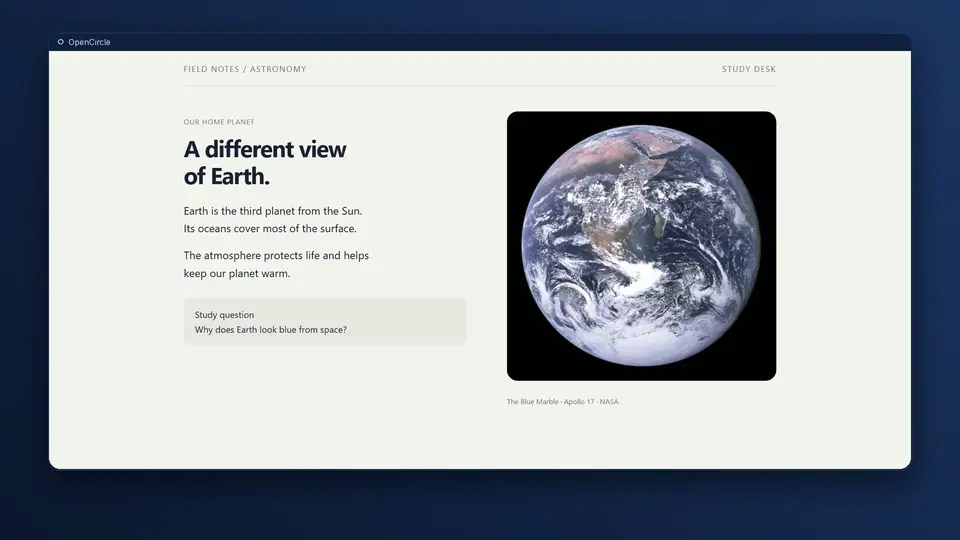This screenshot has width=960, height=540.
Task: Click the Study question label
Action: pos(224,315)
